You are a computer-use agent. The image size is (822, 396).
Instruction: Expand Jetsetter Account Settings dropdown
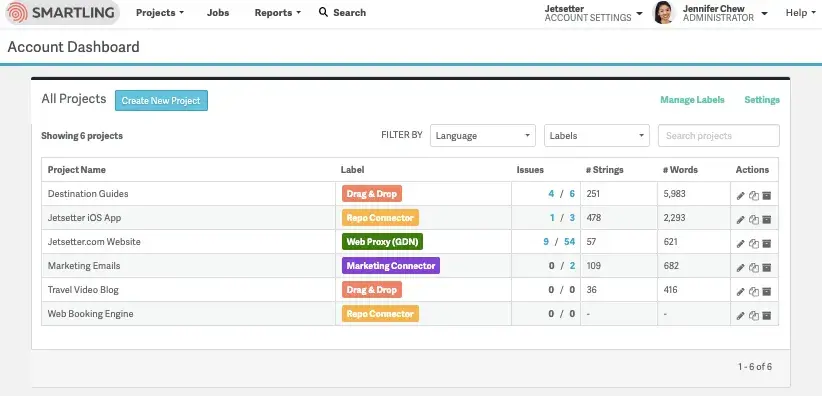[593, 13]
